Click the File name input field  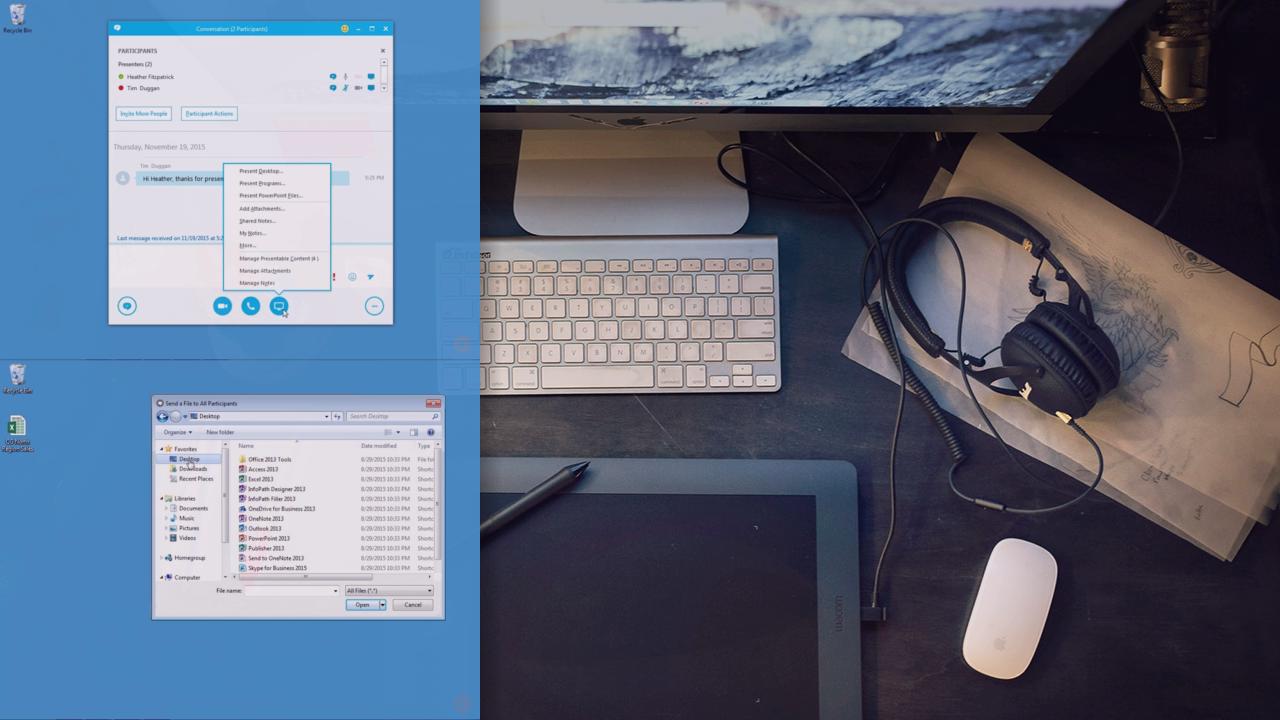point(290,590)
